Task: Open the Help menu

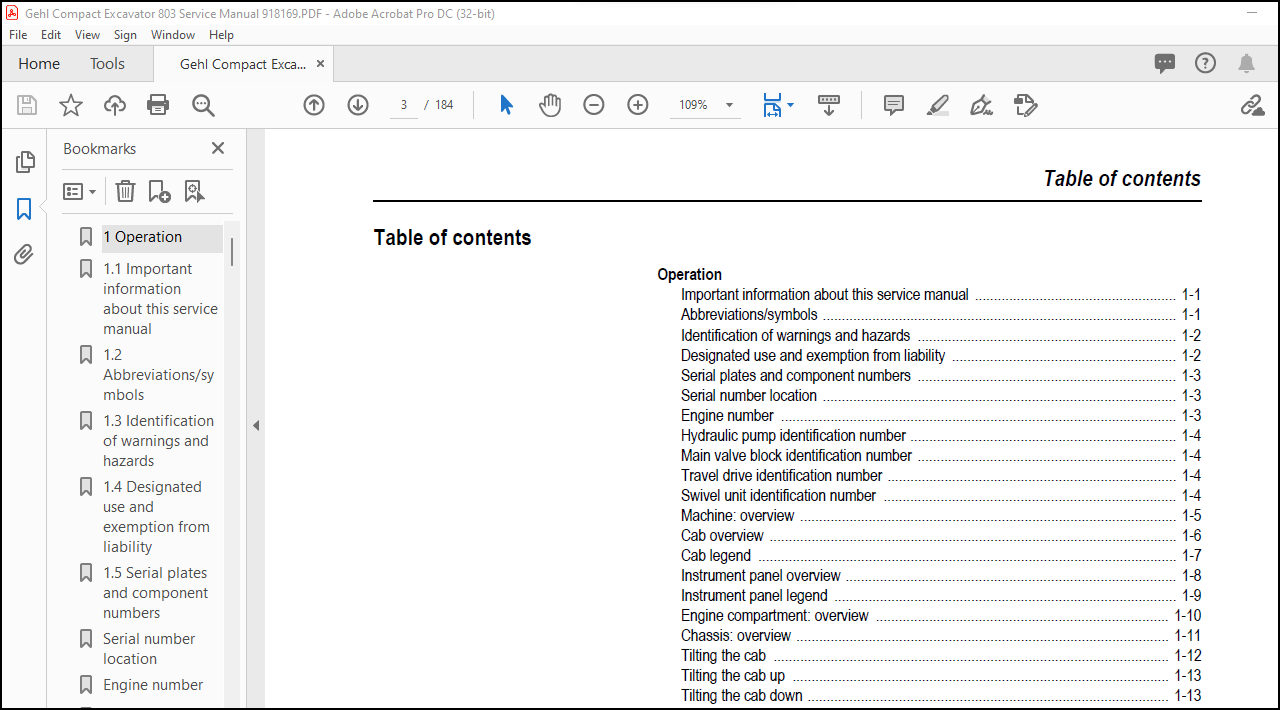Action: click(x=221, y=34)
